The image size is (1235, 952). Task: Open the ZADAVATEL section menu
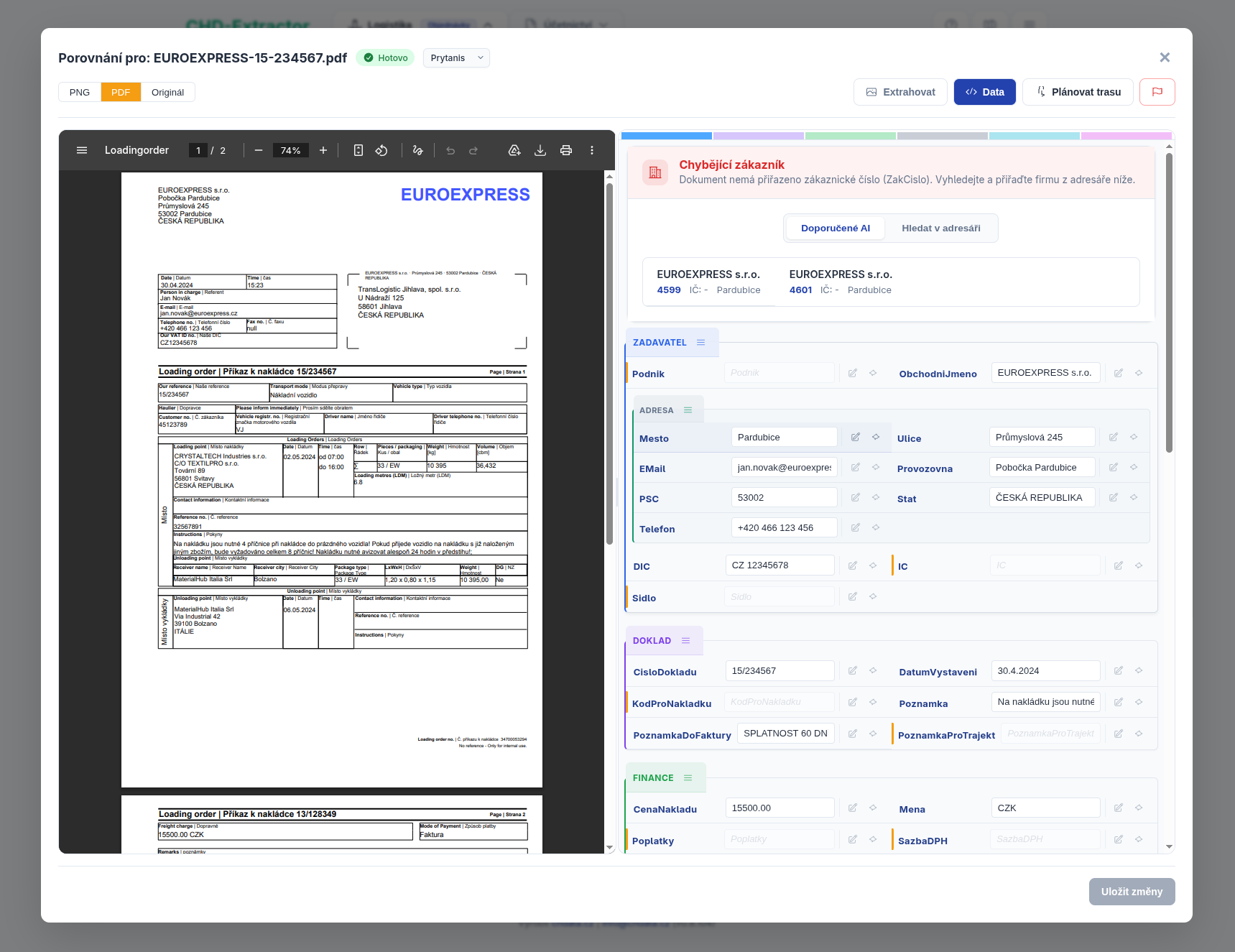click(x=701, y=343)
